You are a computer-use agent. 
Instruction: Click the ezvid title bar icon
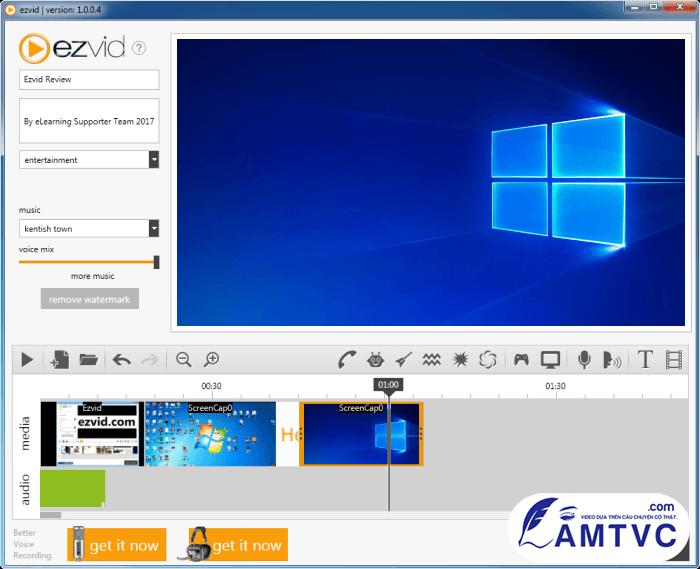pos(10,9)
